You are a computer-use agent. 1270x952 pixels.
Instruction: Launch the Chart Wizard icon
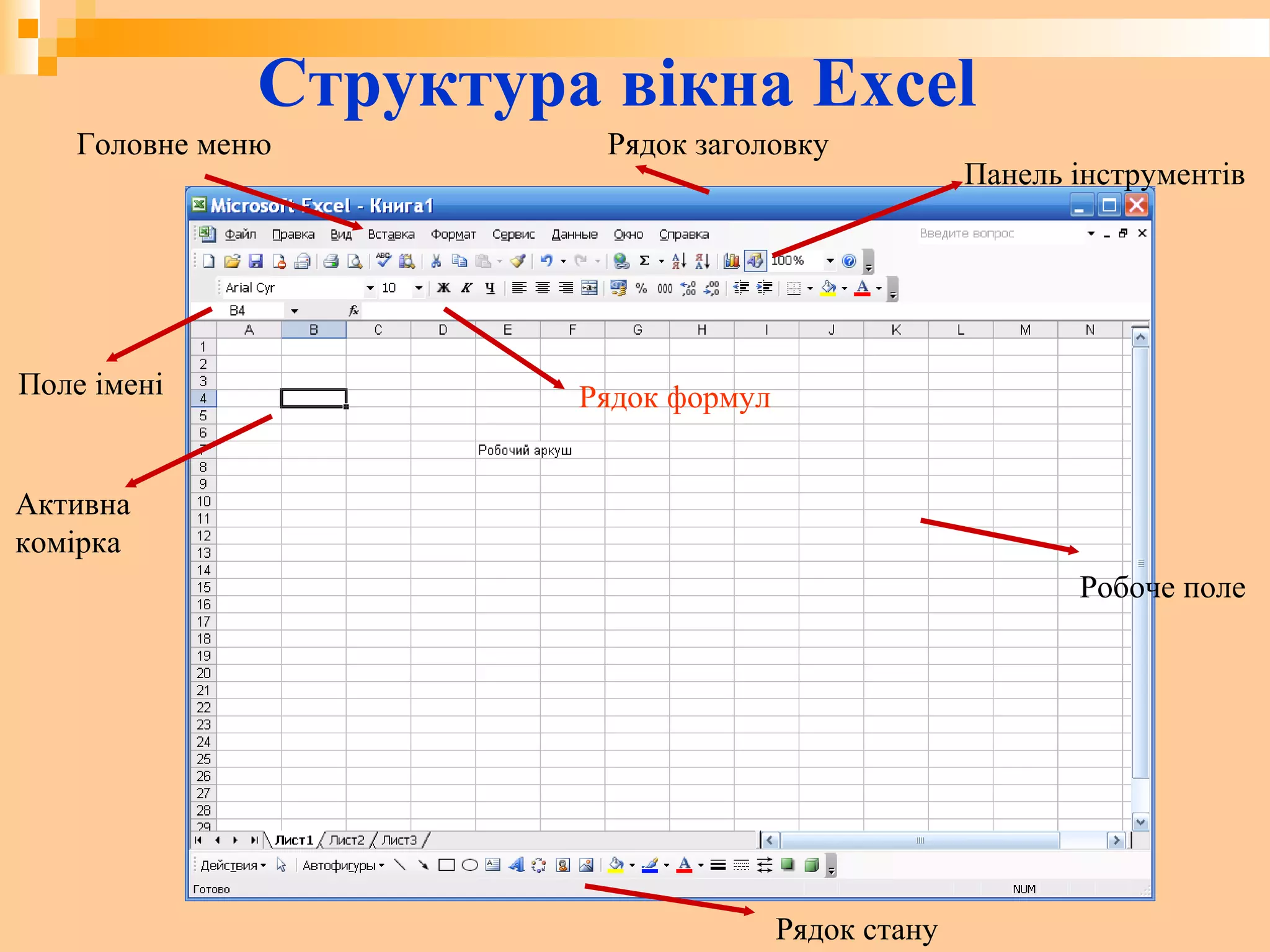point(732,261)
